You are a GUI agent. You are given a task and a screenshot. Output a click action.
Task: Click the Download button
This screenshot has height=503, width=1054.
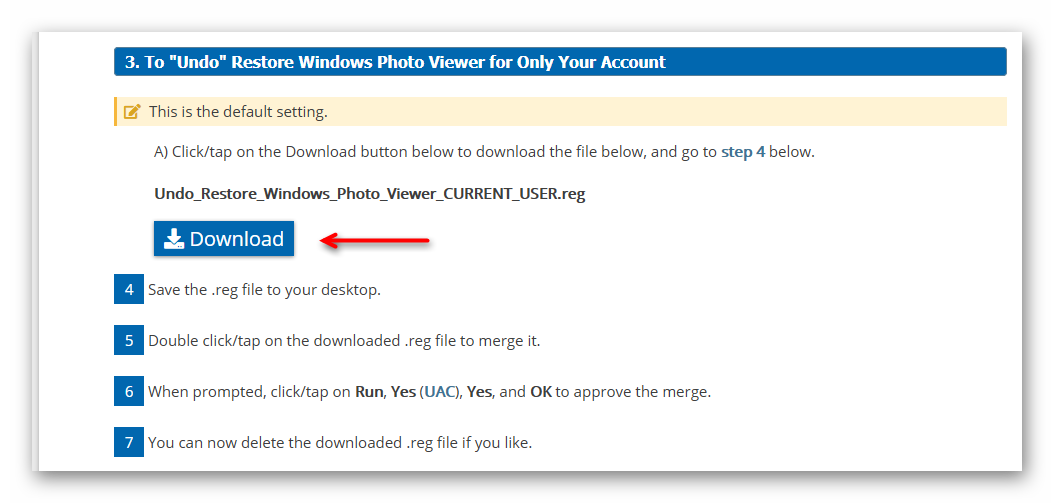[x=224, y=239]
